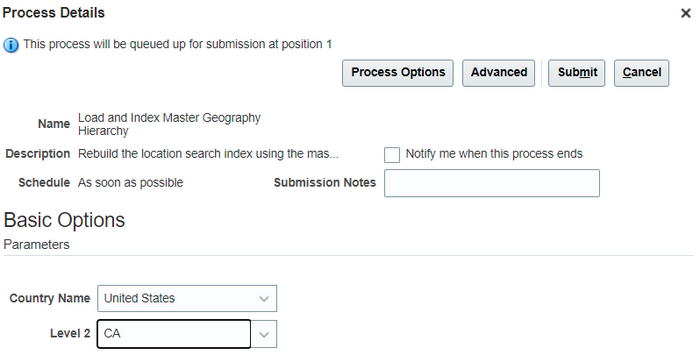The height and width of the screenshot is (362, 700).
Task: Submit the process
Action: click(576, 73)
